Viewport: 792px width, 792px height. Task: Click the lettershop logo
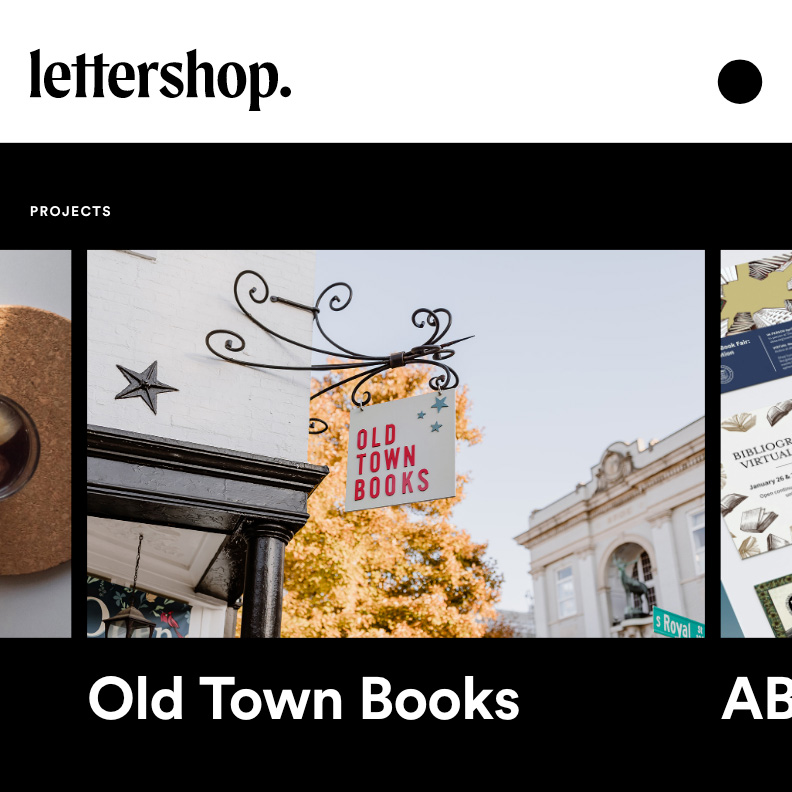[160, 79]
